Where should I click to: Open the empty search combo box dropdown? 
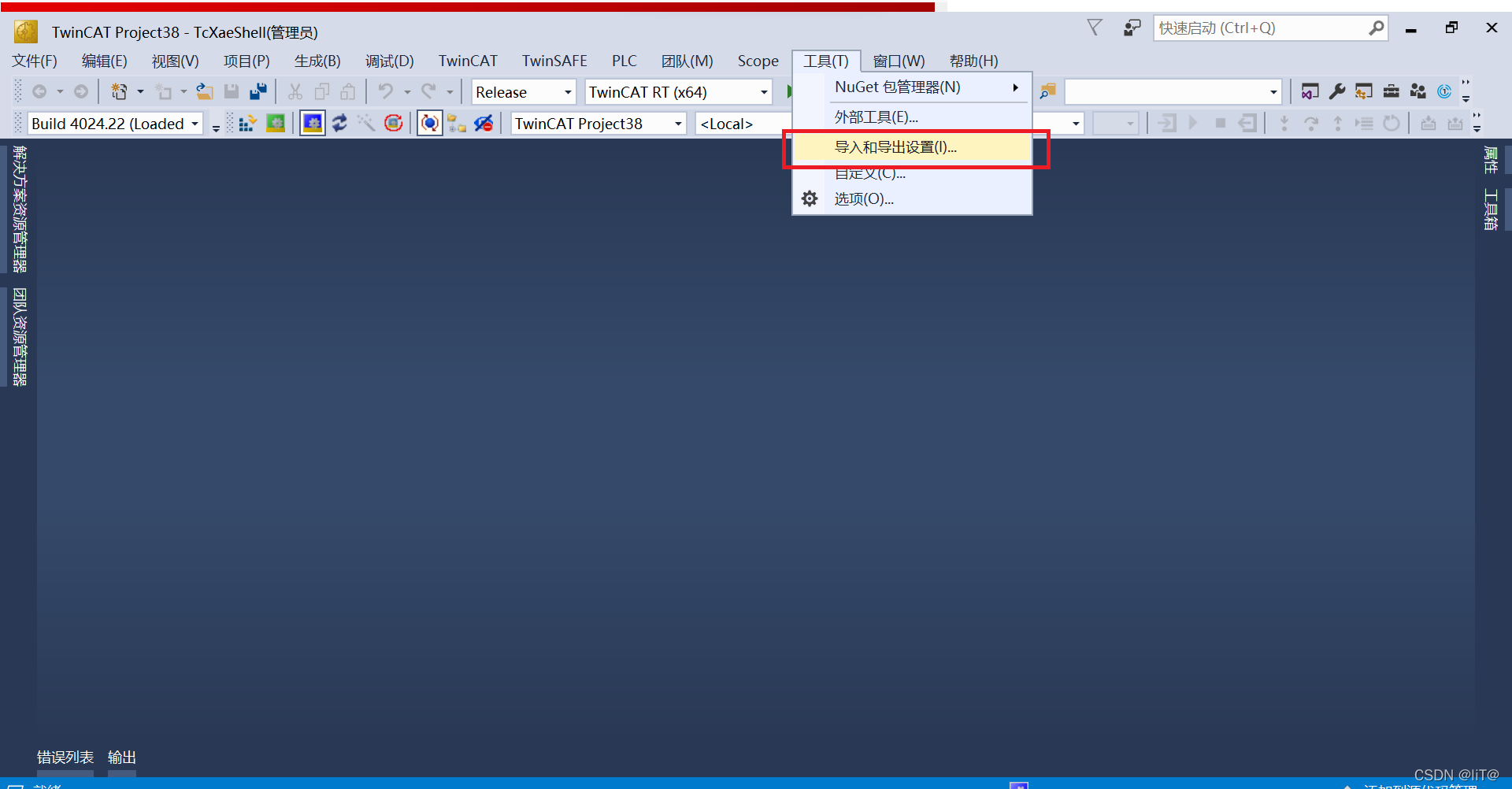click(1273, 92)
